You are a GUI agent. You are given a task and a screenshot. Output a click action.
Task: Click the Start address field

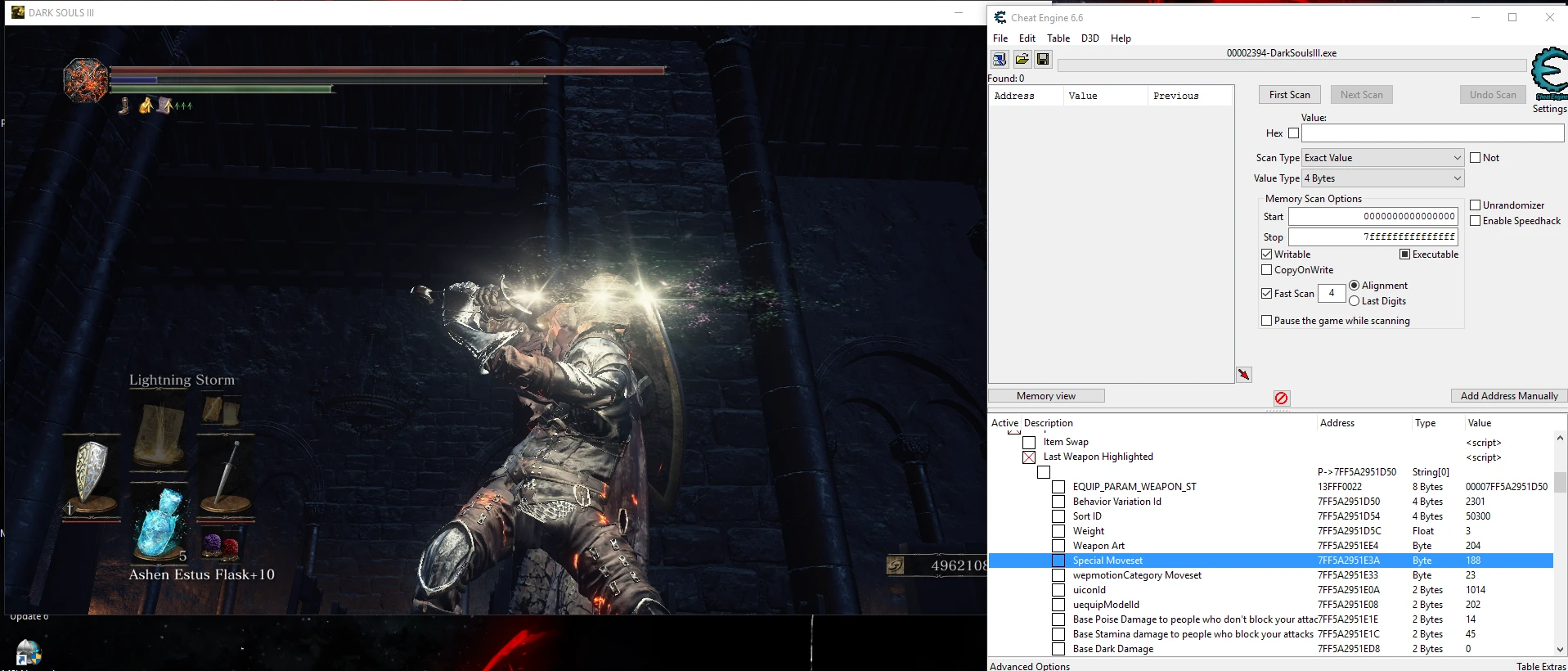1373,217
